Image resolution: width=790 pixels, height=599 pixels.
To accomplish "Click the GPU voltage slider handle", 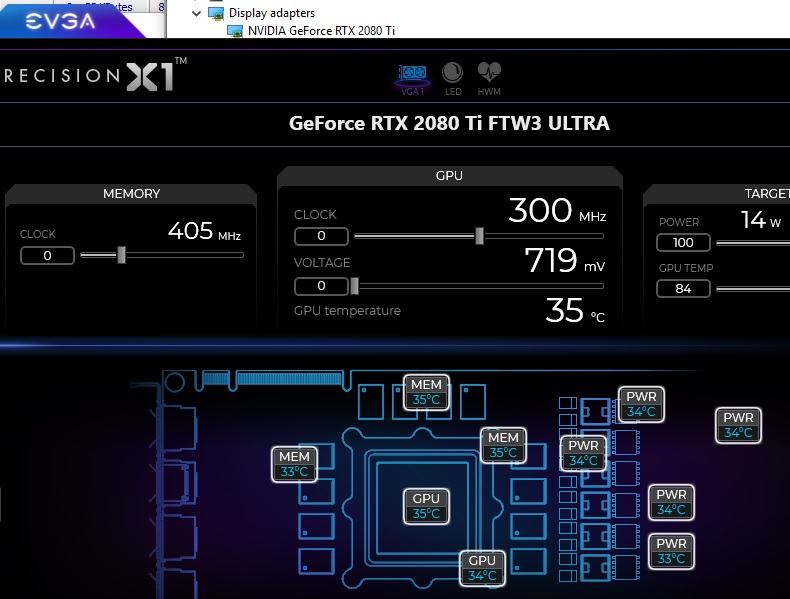I will coord(355,286).
